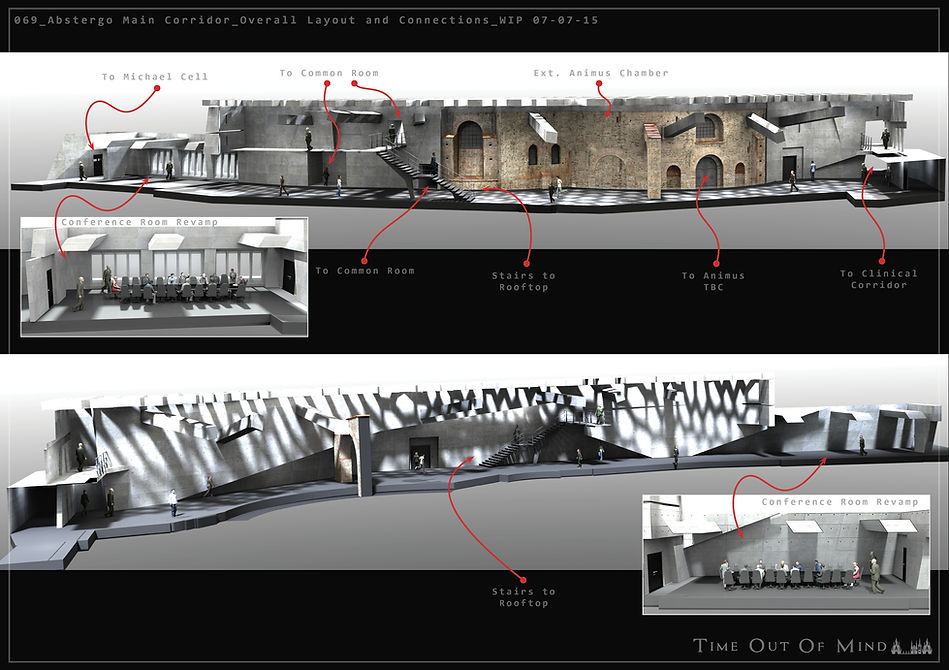Image resolution: width=949 pixels, height=670 pixels.
Task: Click the cathedral skyline icon beside Time Out Of Mind
Action: tap(911, 646)
